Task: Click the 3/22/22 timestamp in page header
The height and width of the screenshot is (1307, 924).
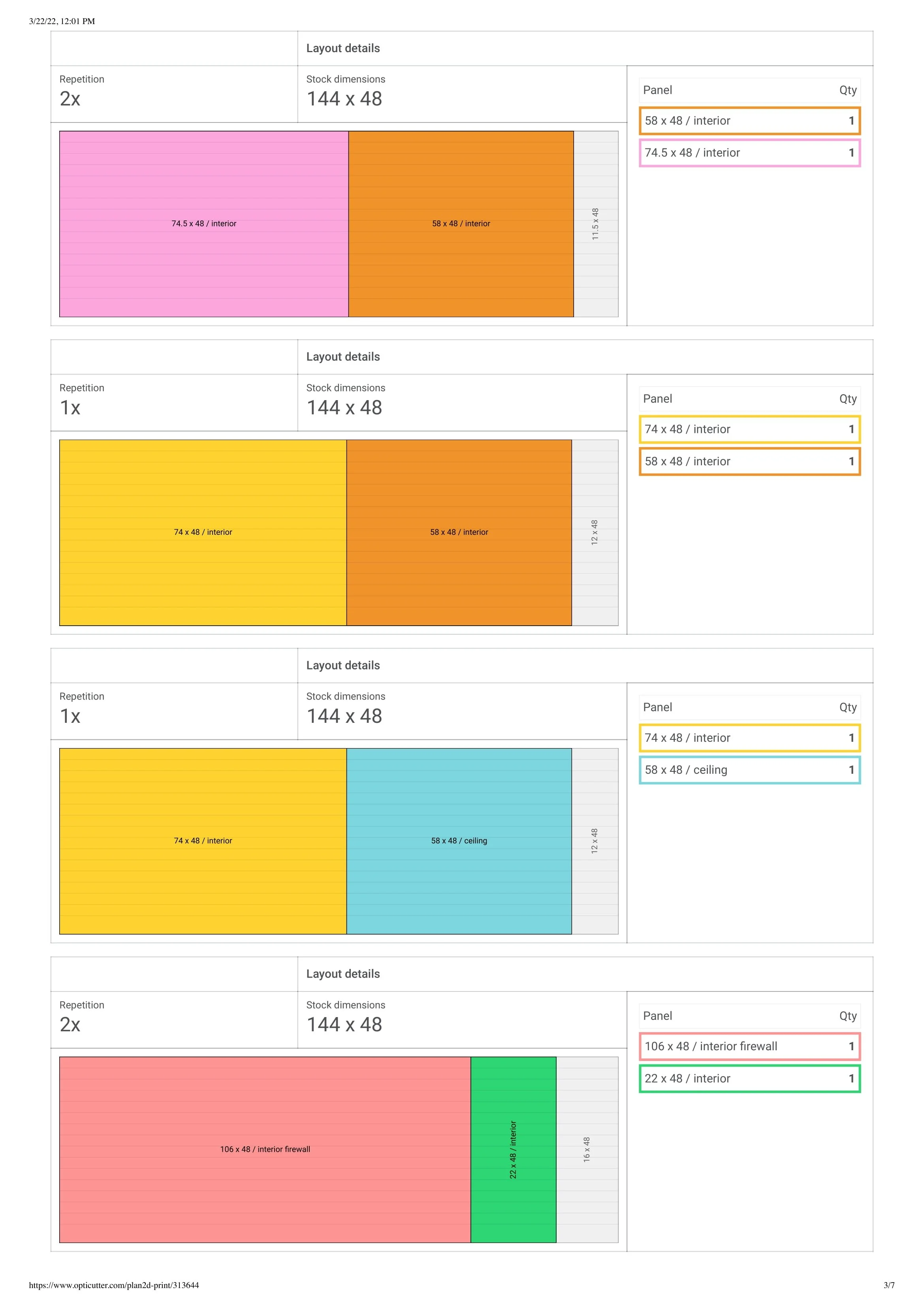Action: 62,22
